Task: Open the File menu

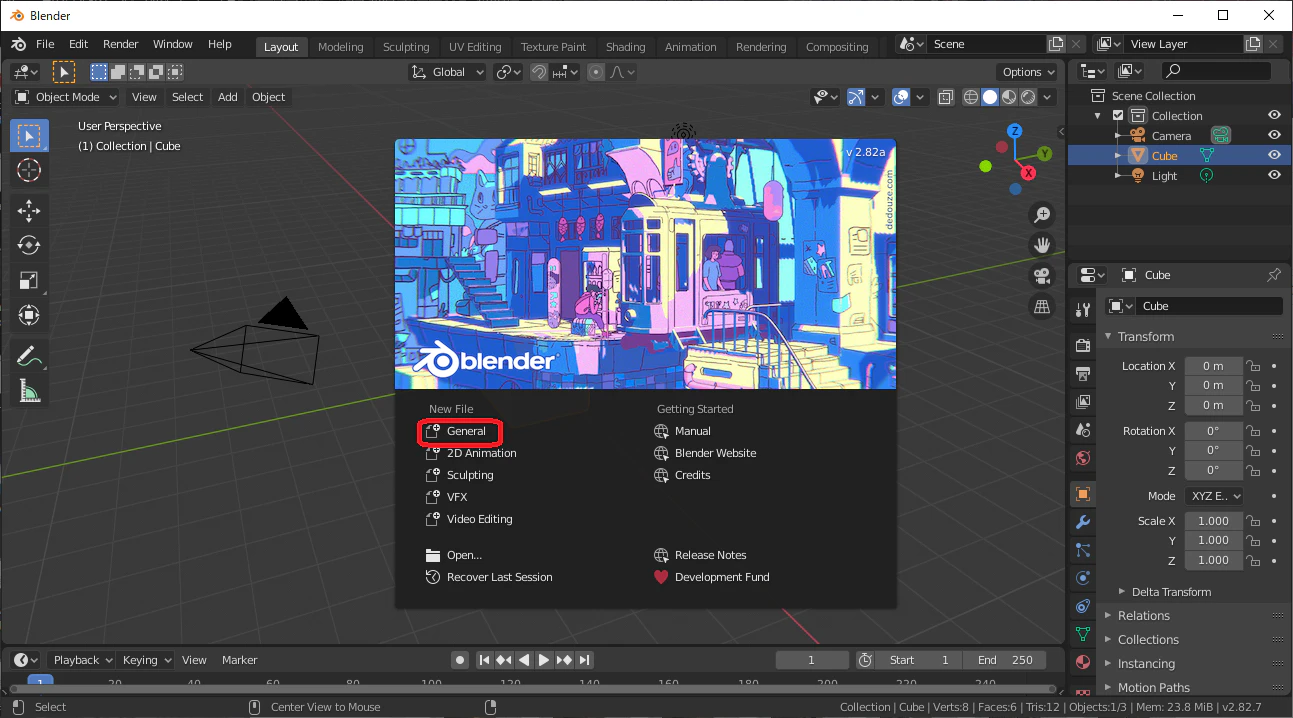Action: click(x=45, y=44)
